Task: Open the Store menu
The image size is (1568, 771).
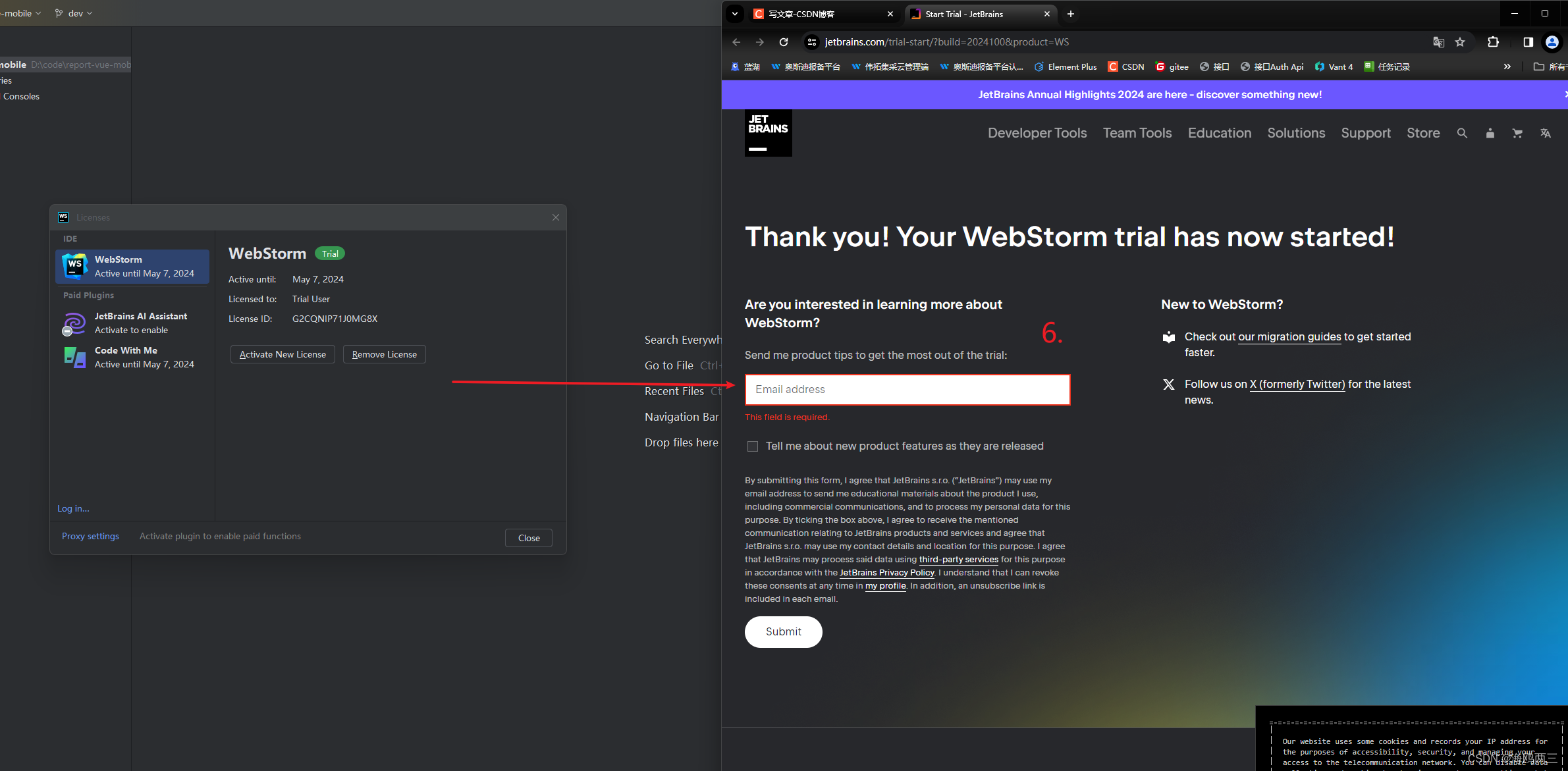Action: coord(1423,133)
